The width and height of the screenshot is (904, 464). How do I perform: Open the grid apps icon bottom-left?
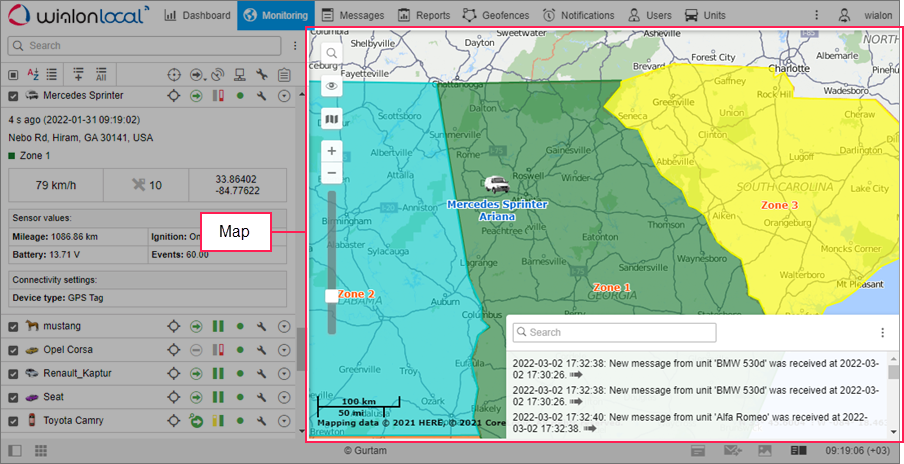(x=40, y=450)
